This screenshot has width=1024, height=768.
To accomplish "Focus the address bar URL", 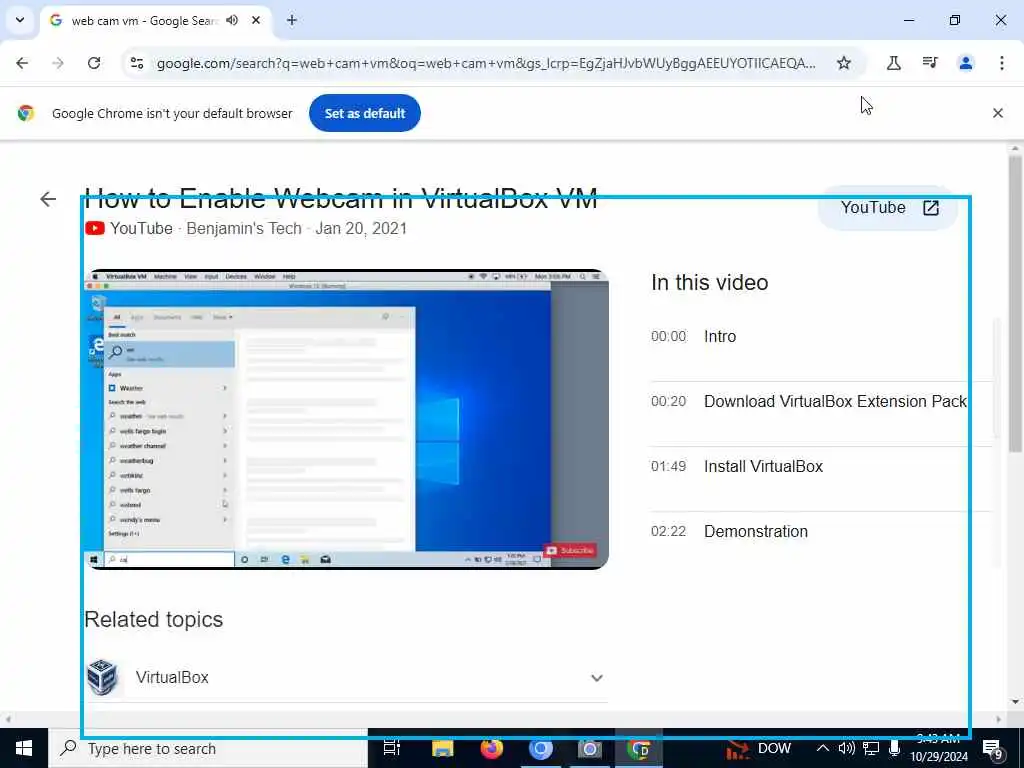I will [x=486, y=63].
